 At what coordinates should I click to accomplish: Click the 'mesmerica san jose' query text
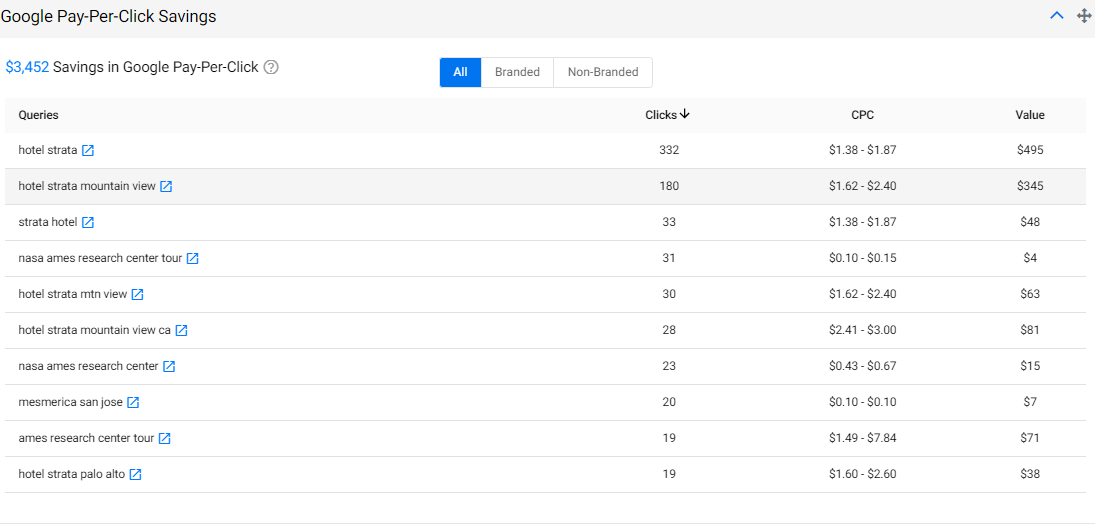click(x=71, y=402)
